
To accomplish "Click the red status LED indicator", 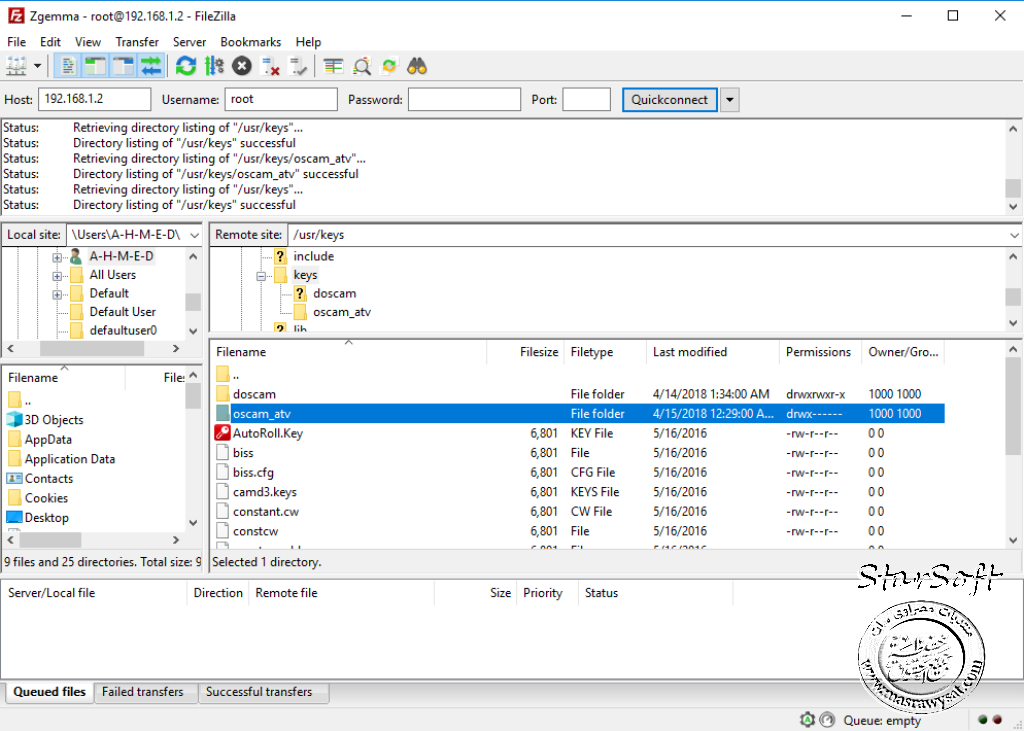I will [998, 720].
